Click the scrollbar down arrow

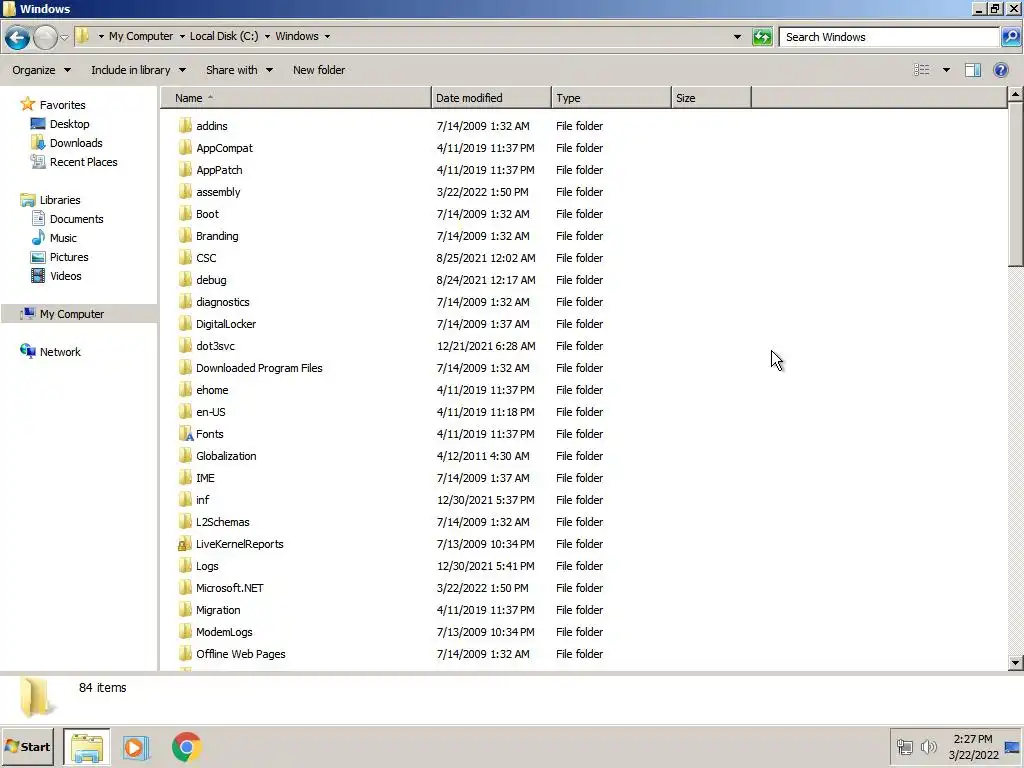(x=1015, y=662)
